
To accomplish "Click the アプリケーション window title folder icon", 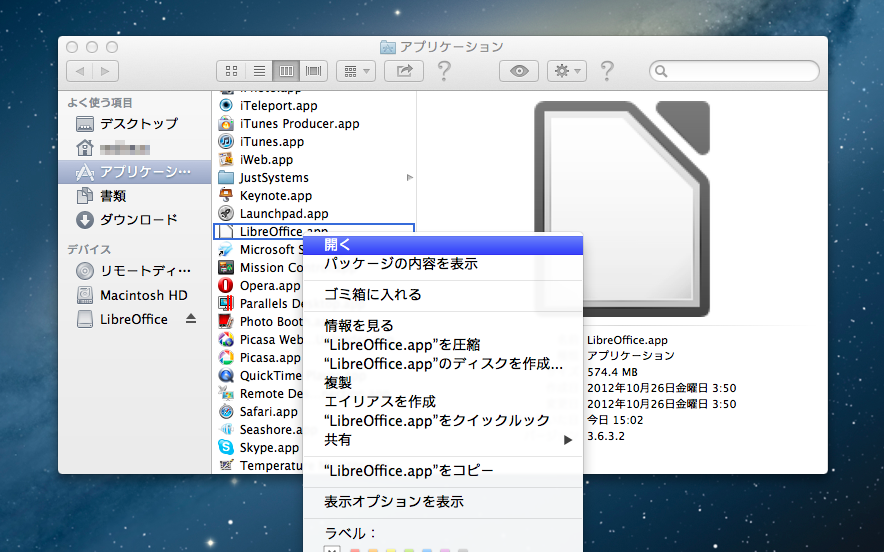I will click(x=388, y=47).
